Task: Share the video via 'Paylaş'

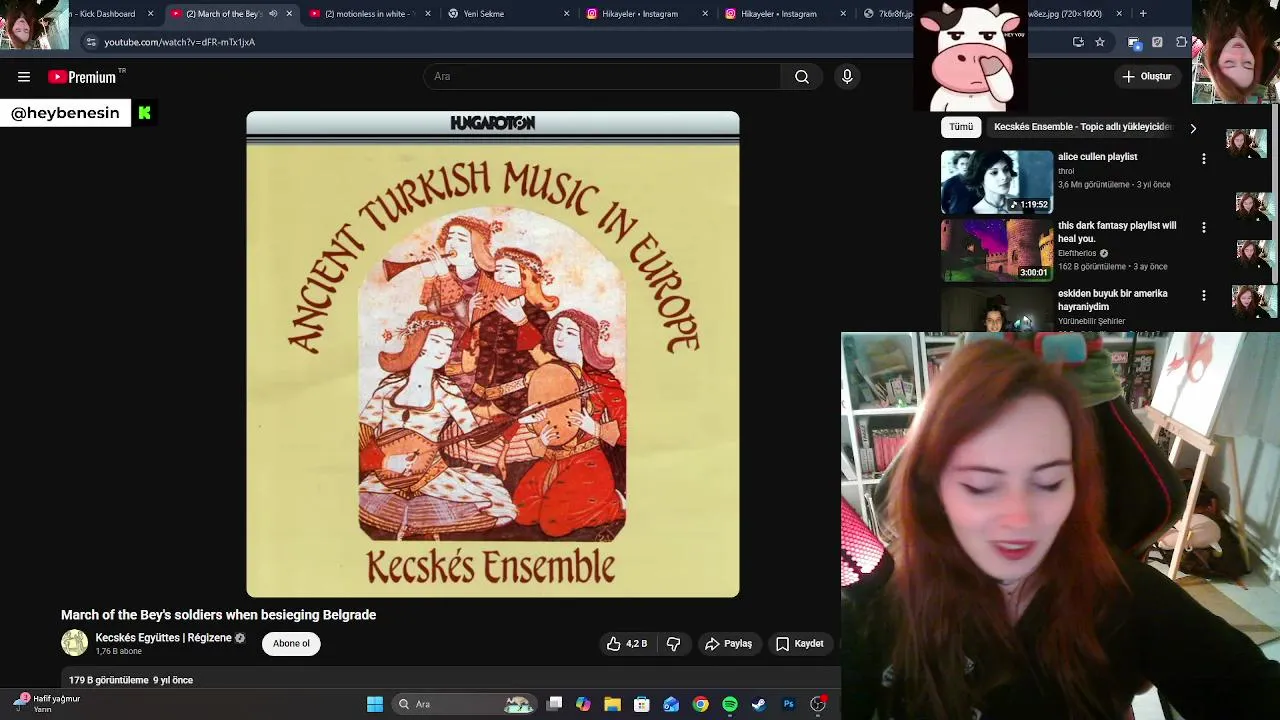Action: pos(728,644)
